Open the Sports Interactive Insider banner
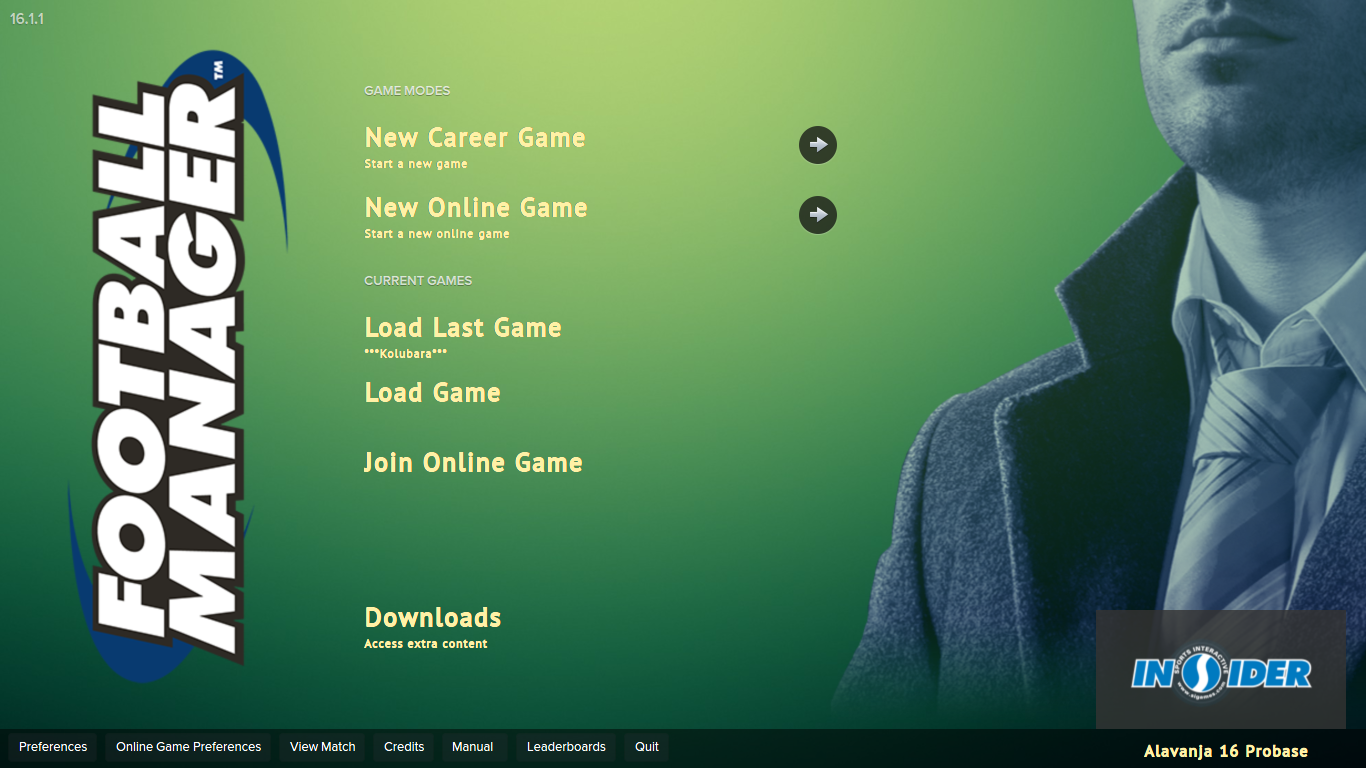1366x768 pixels. (1221, 670)
